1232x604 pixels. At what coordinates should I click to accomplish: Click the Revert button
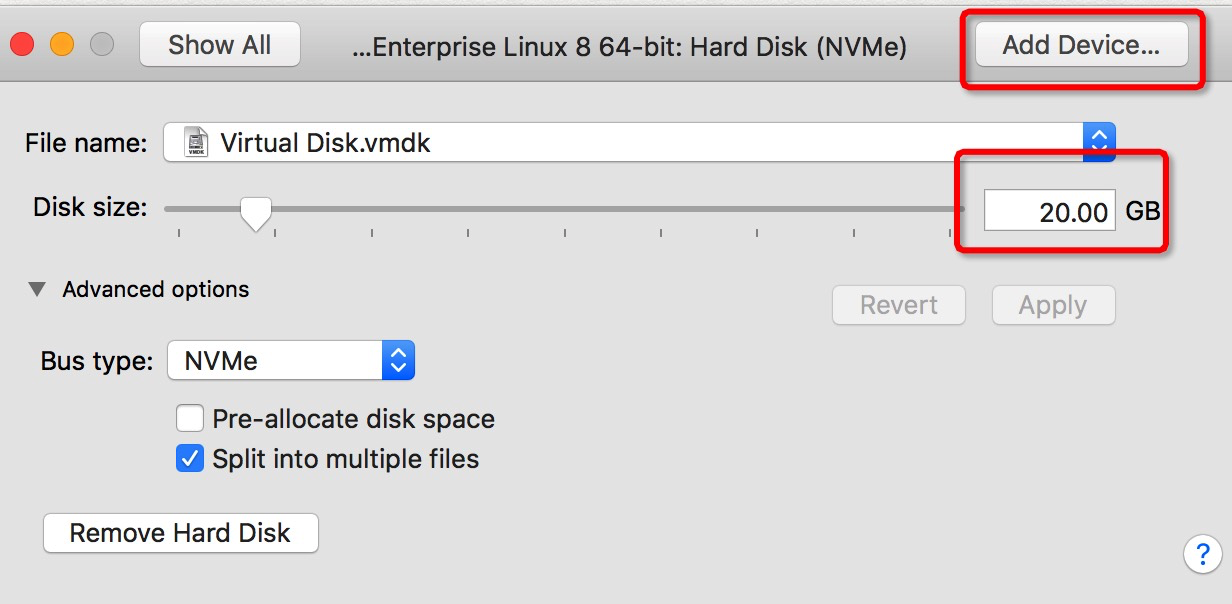(898, 305)
